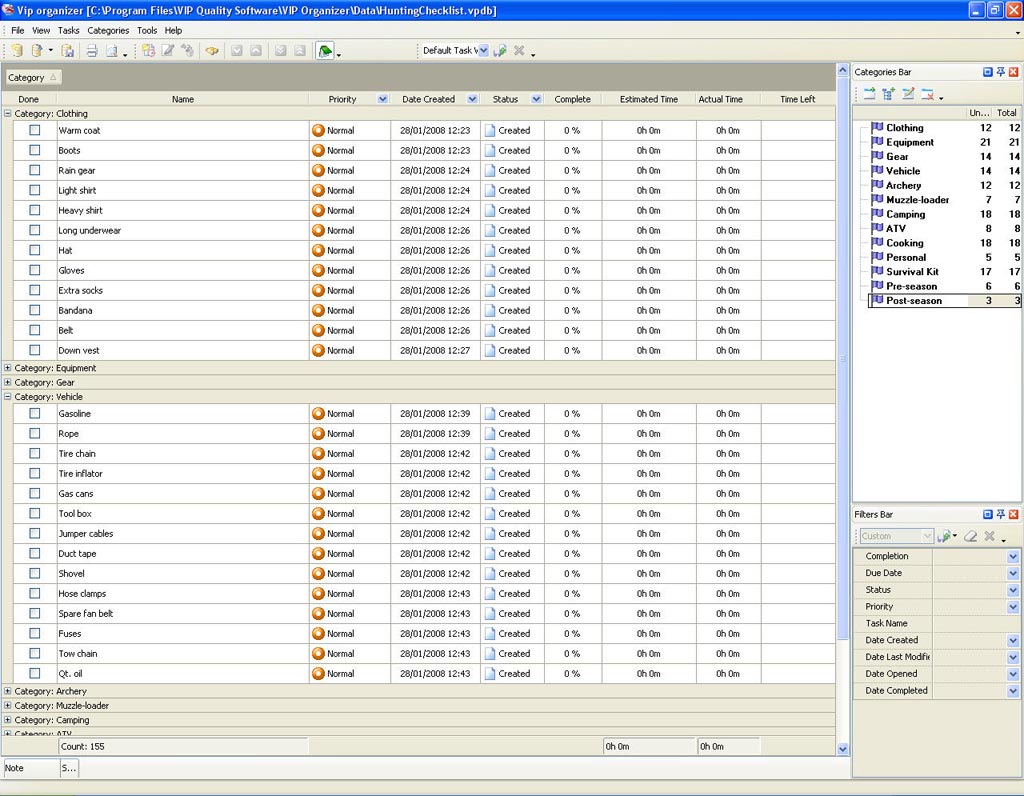Click the Category grouping button in header
1024x796 pixels.
33,77
